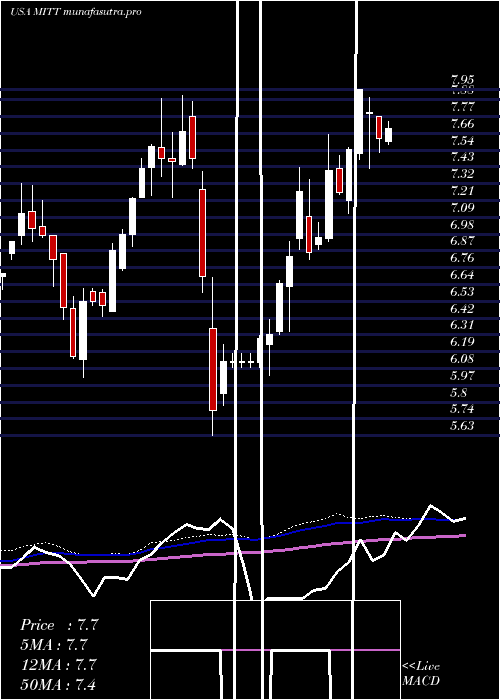
Task: Click the 7.66 price axis label
Action: [462, 124]
